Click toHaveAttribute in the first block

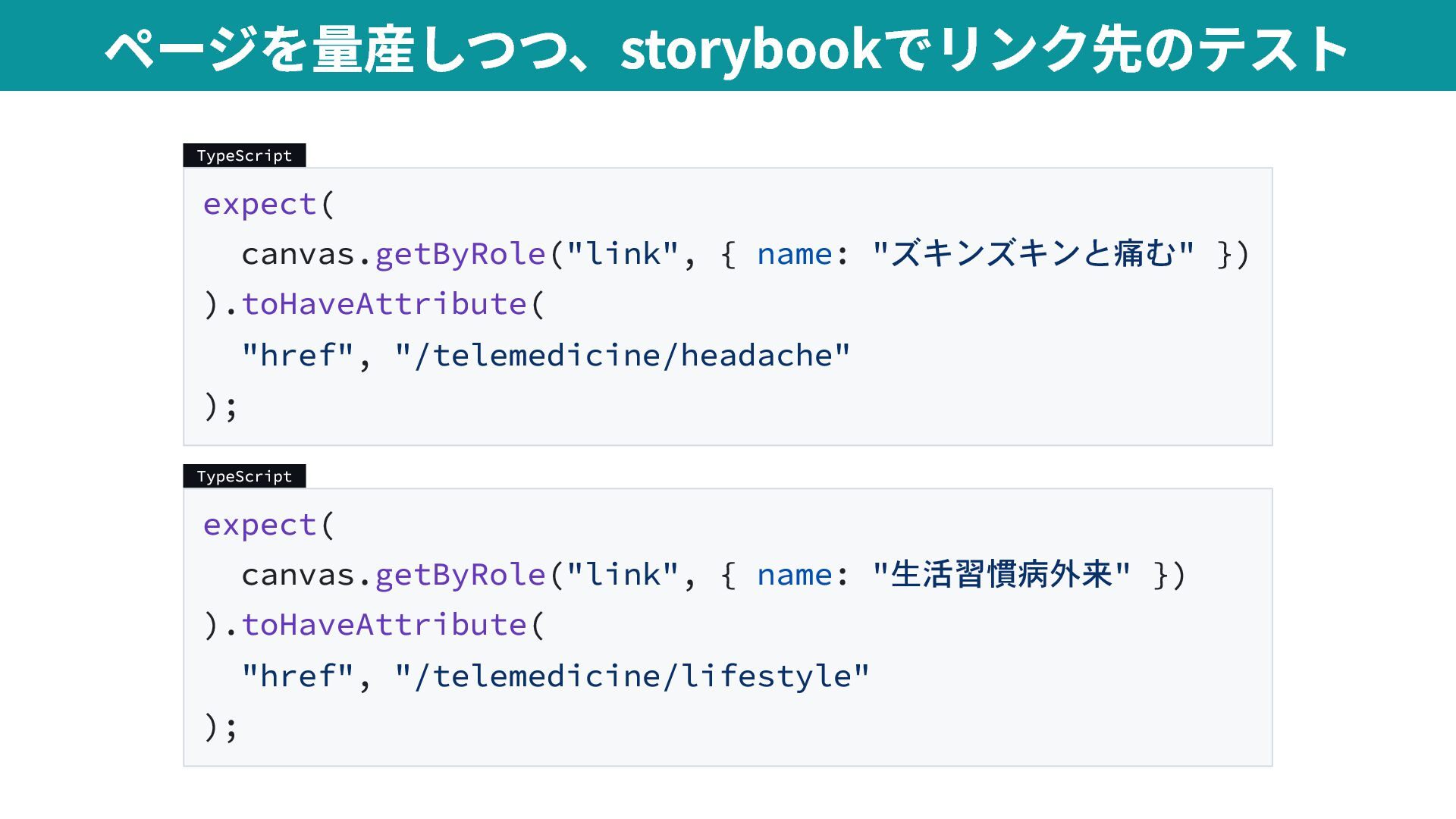coord(384,304)
